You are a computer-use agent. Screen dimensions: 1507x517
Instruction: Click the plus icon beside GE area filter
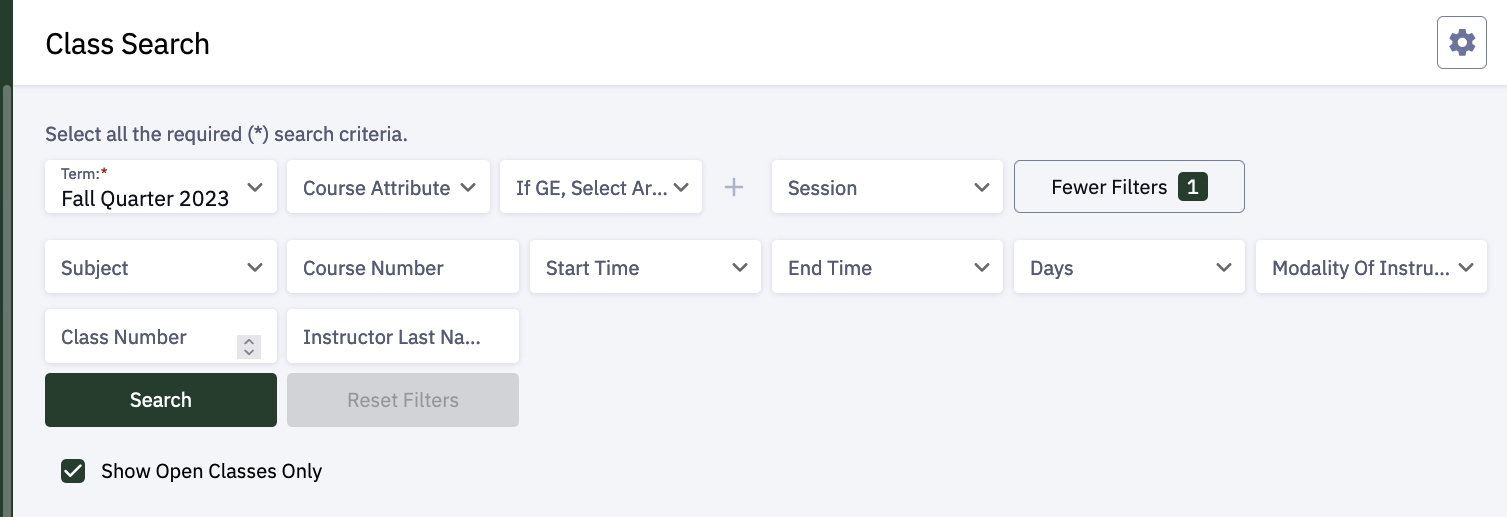(x=734, y=187)
